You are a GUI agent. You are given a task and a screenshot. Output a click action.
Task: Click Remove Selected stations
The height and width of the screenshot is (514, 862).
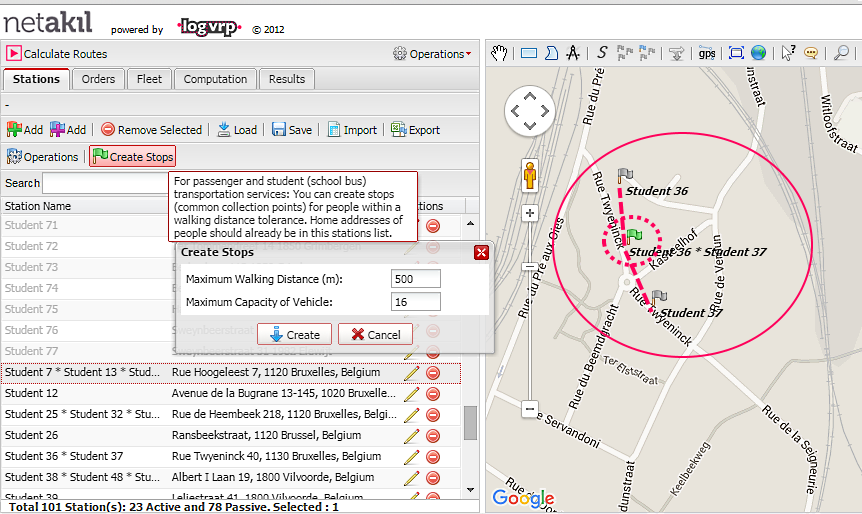click(152, 130)
